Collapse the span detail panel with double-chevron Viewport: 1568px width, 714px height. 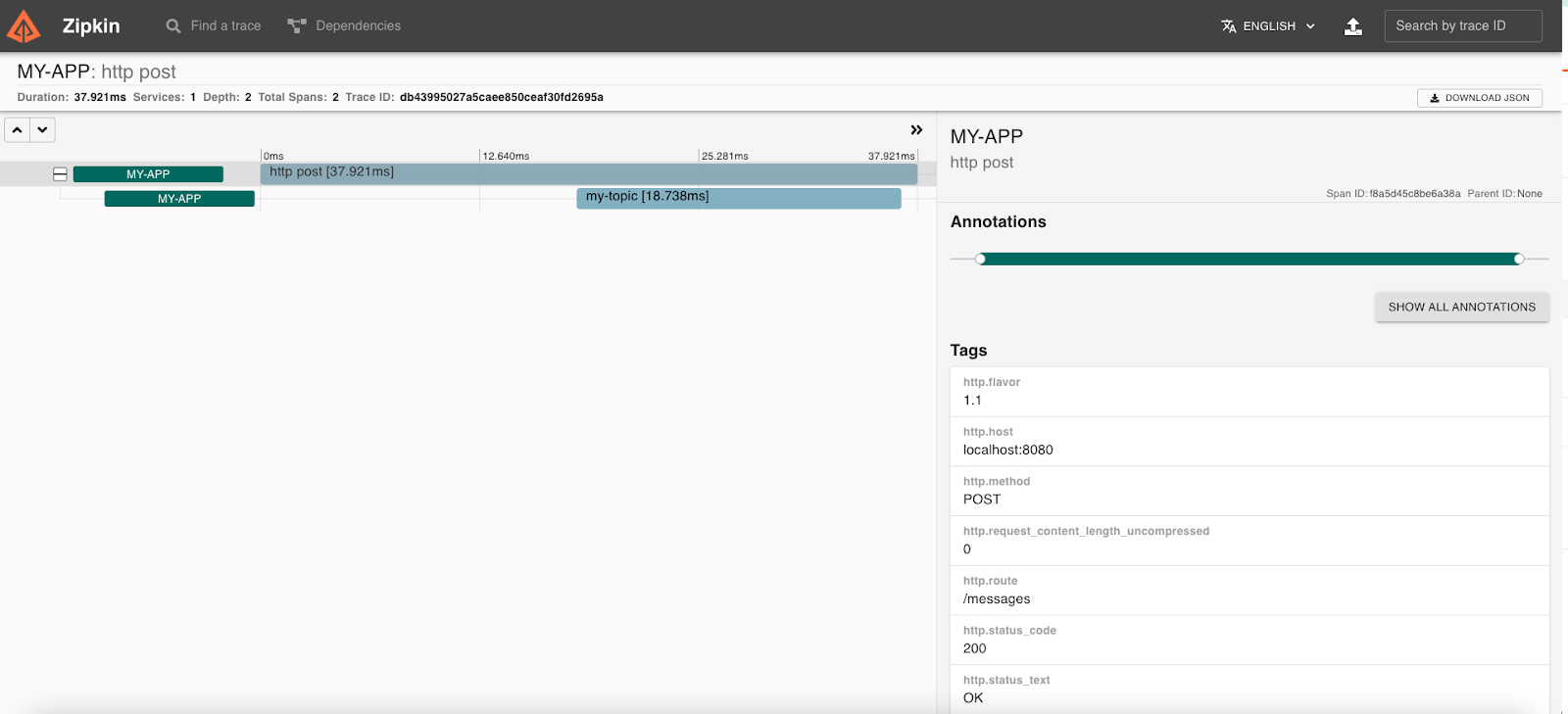click(x=916, y=130)
